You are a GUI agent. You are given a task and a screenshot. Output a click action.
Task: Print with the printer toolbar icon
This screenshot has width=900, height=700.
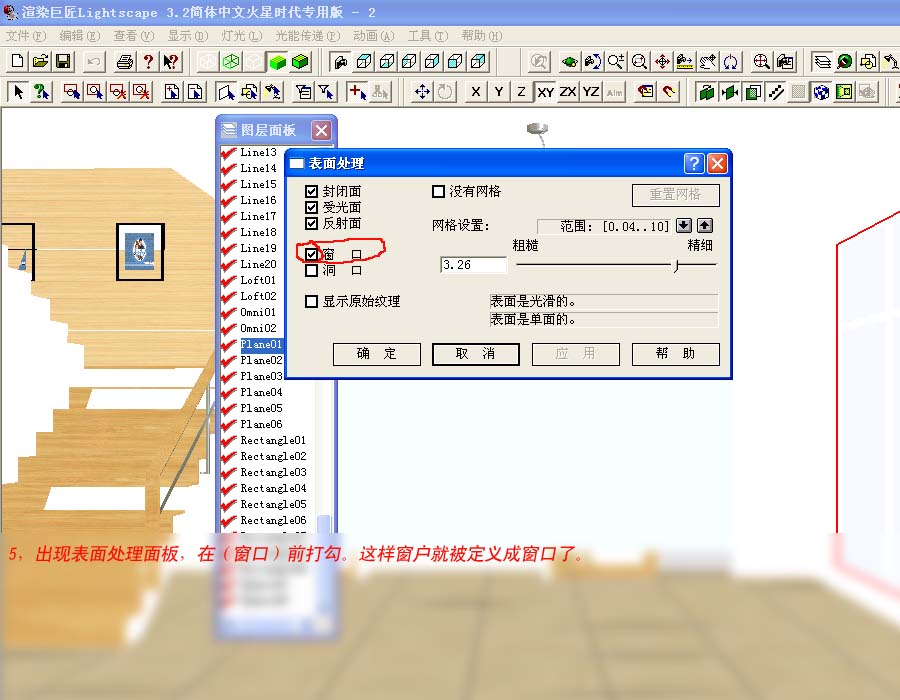[x=125, y=61]
